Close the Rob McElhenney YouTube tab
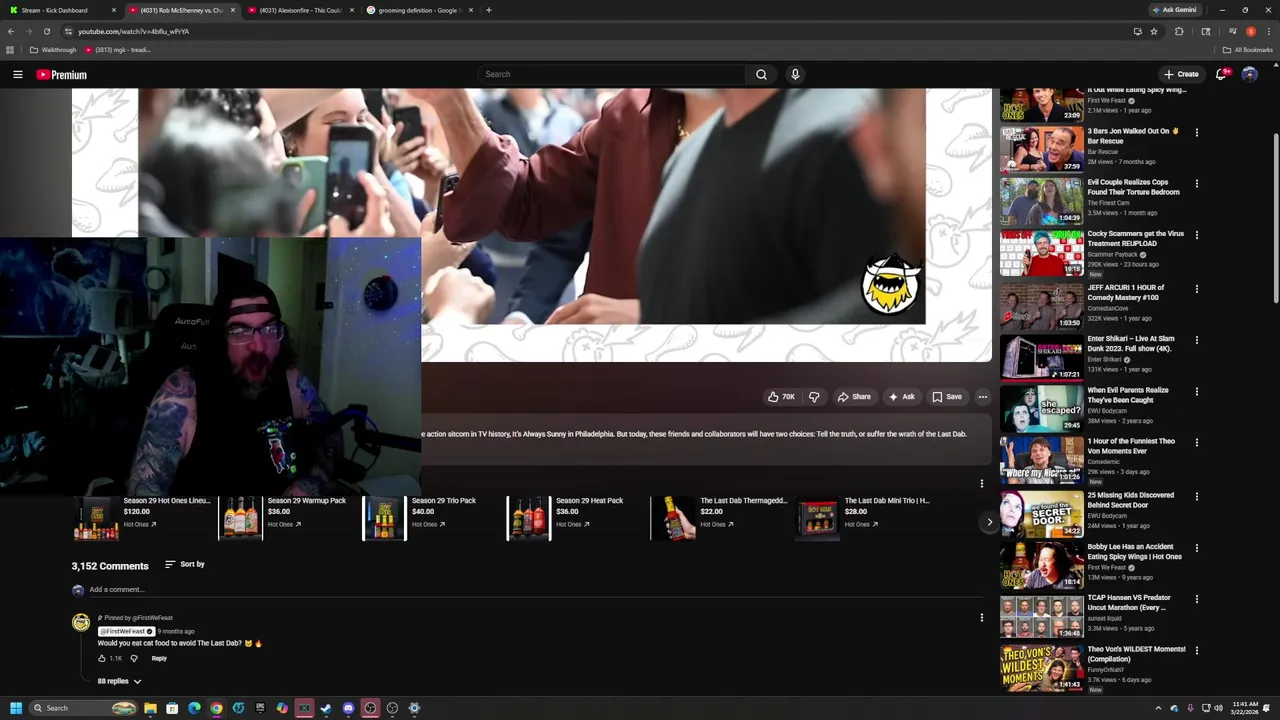The height and width of the screenshot is (720, 1280). pyautogui.click(x=233, y=10)
